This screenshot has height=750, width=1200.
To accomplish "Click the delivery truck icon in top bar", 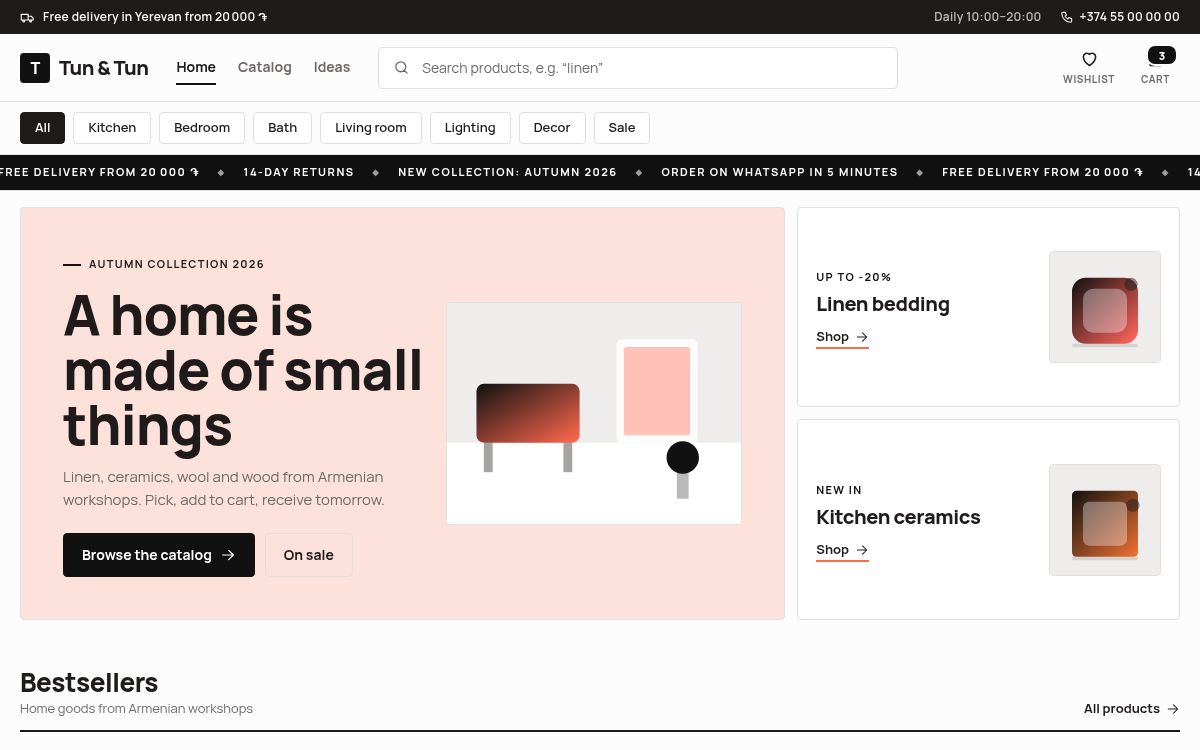I will (27, 17).
